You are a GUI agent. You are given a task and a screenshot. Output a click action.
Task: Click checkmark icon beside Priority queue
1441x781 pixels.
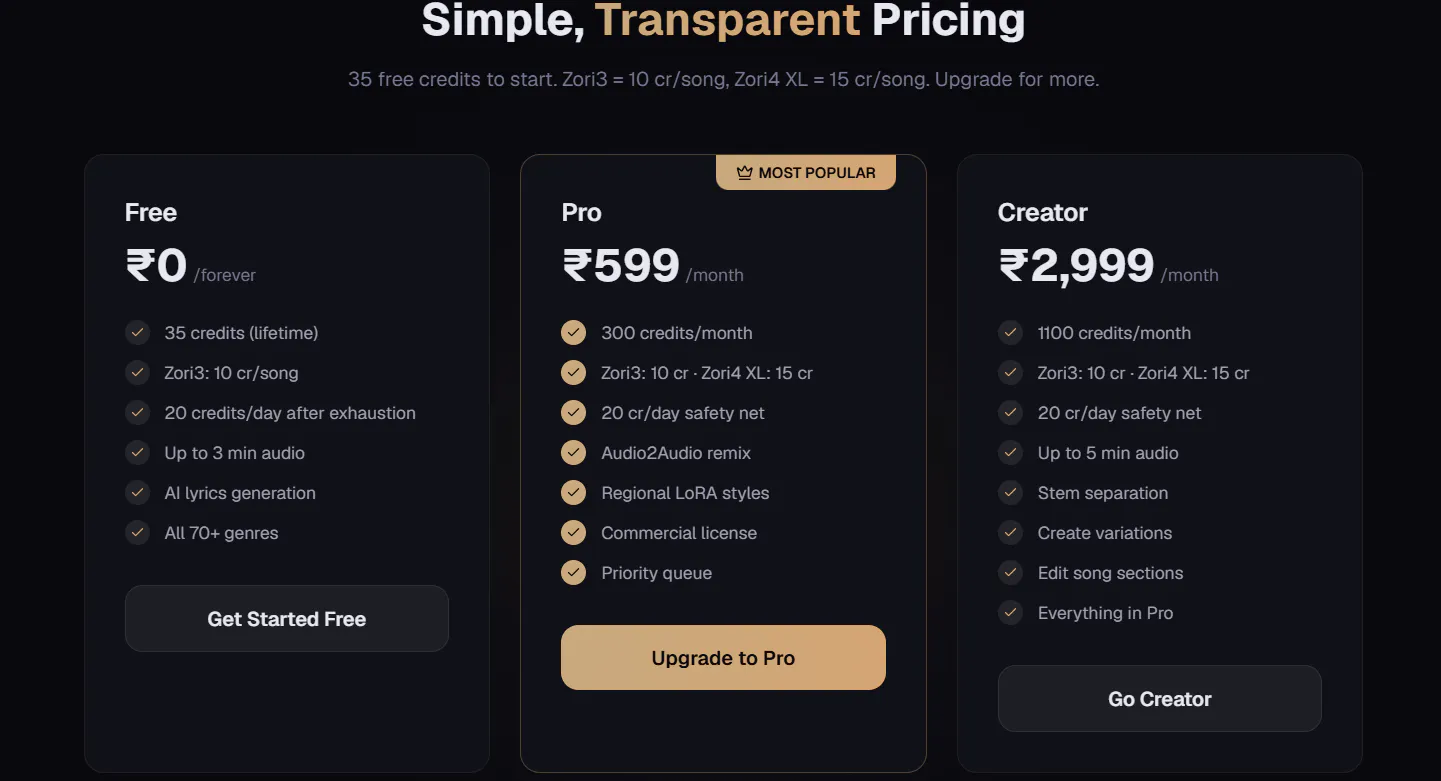pos(573,573)
